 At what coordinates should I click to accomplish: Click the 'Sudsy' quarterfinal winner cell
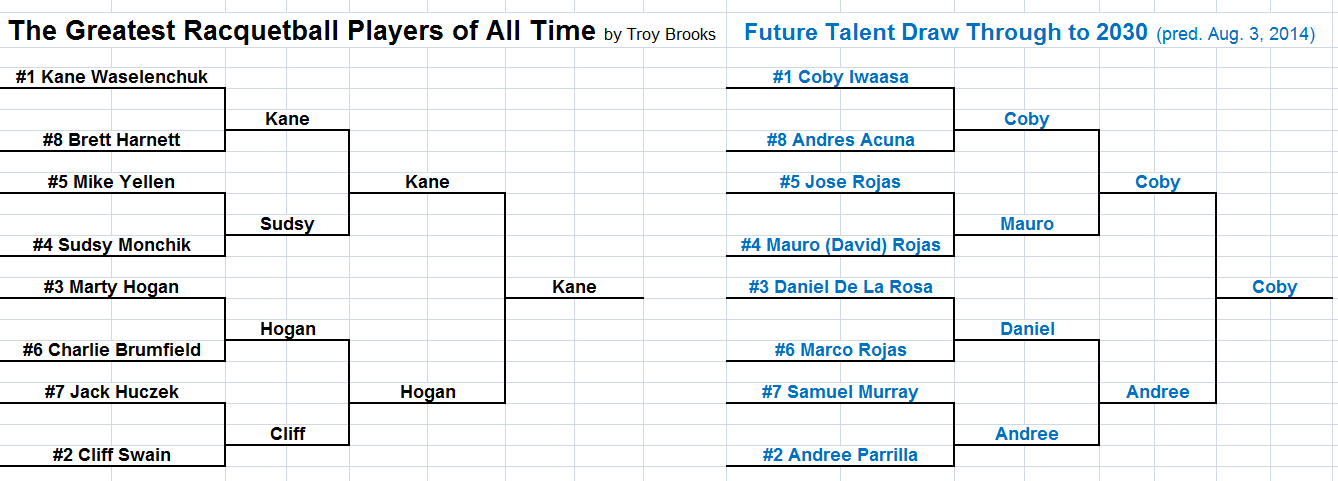click(287, 224)
